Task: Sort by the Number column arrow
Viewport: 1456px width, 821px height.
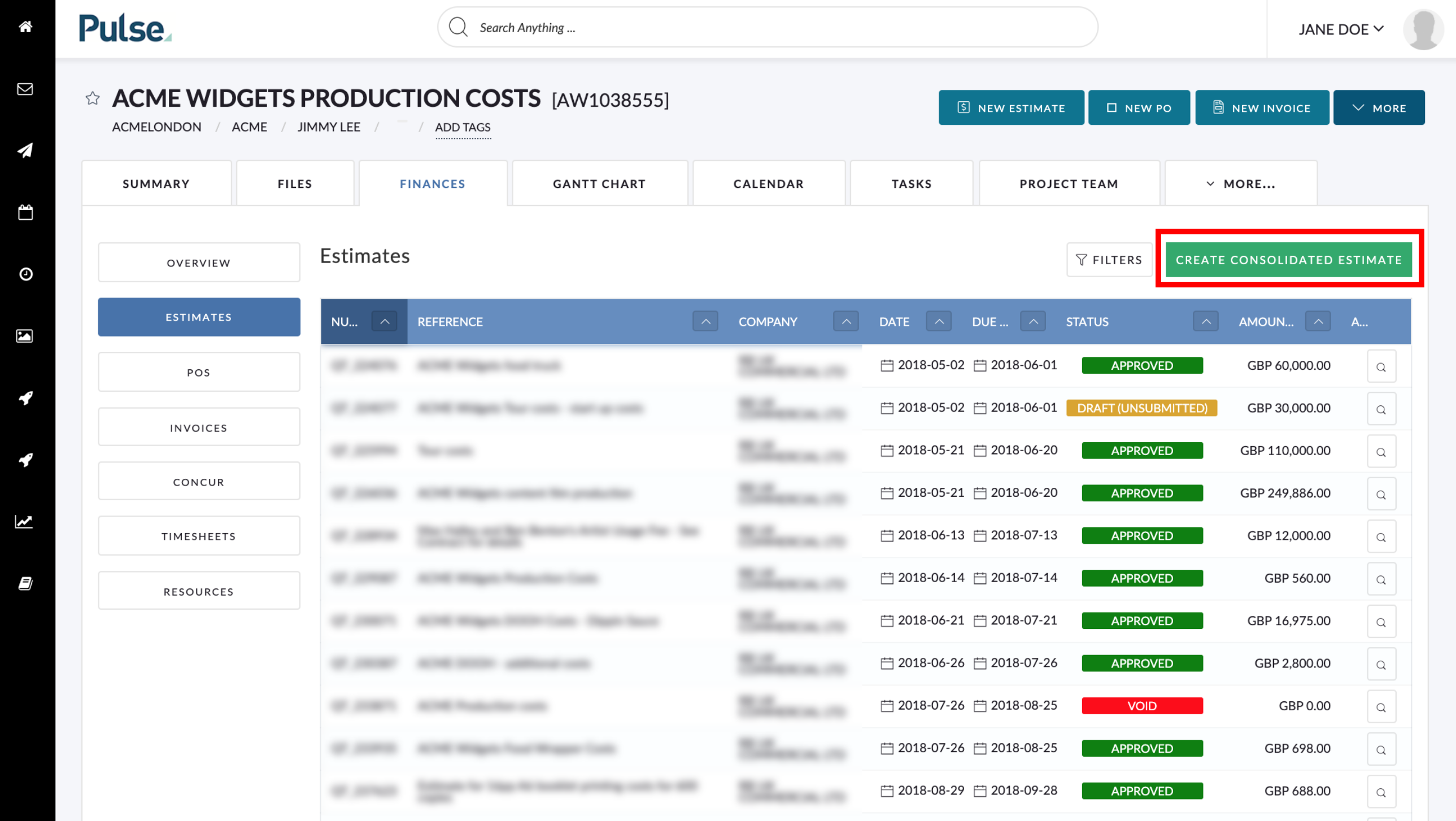Action: [385, 321]
